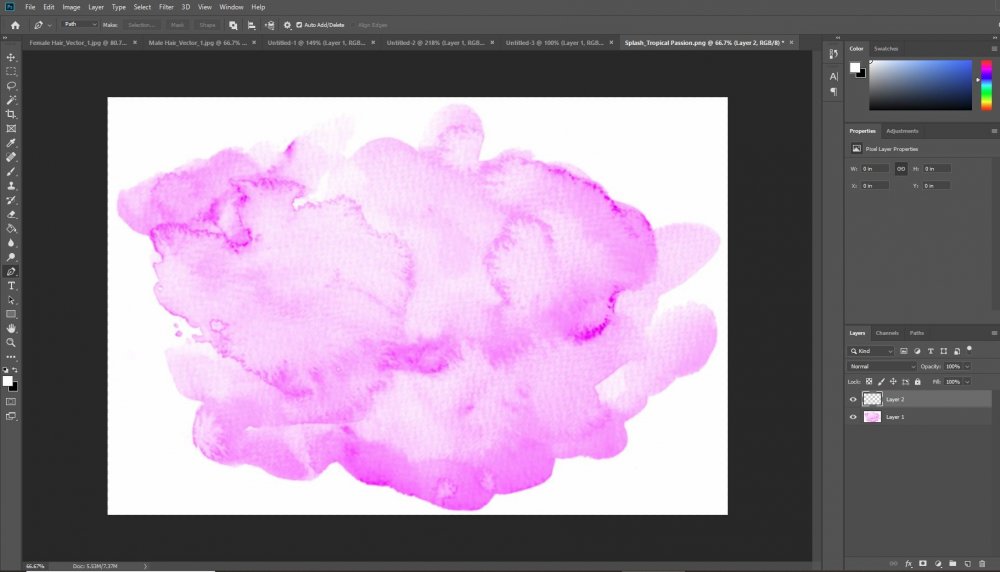Hide Layer 1 visibility eye
The height and width of the screenshot is (572, 1000).
[x=853, y=417]
